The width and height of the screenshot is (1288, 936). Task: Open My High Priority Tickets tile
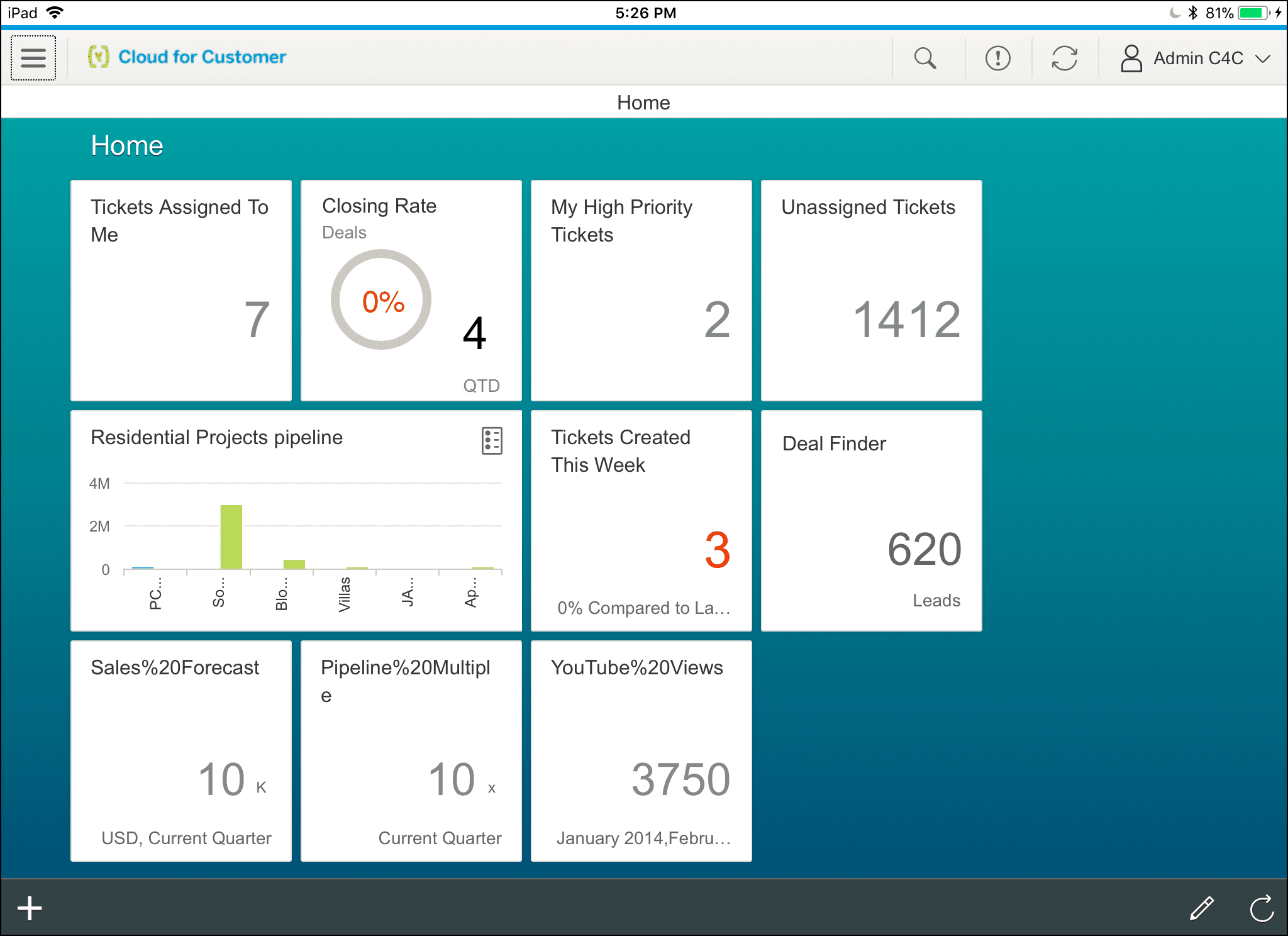click(x=641, y=291)
